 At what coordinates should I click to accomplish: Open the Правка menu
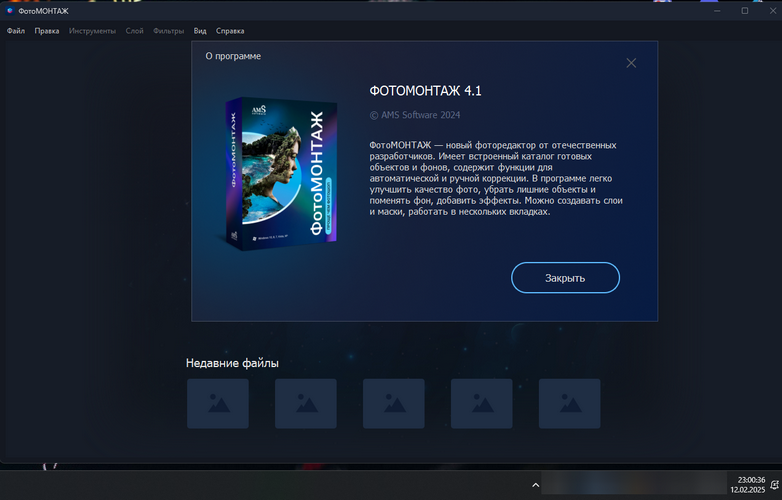[47, 31]
